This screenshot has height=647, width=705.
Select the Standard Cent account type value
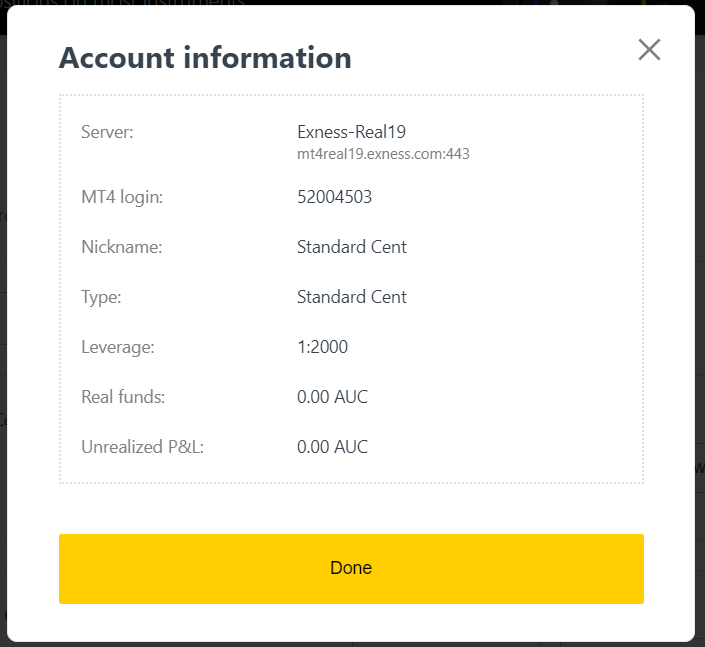tap(352, 297)
